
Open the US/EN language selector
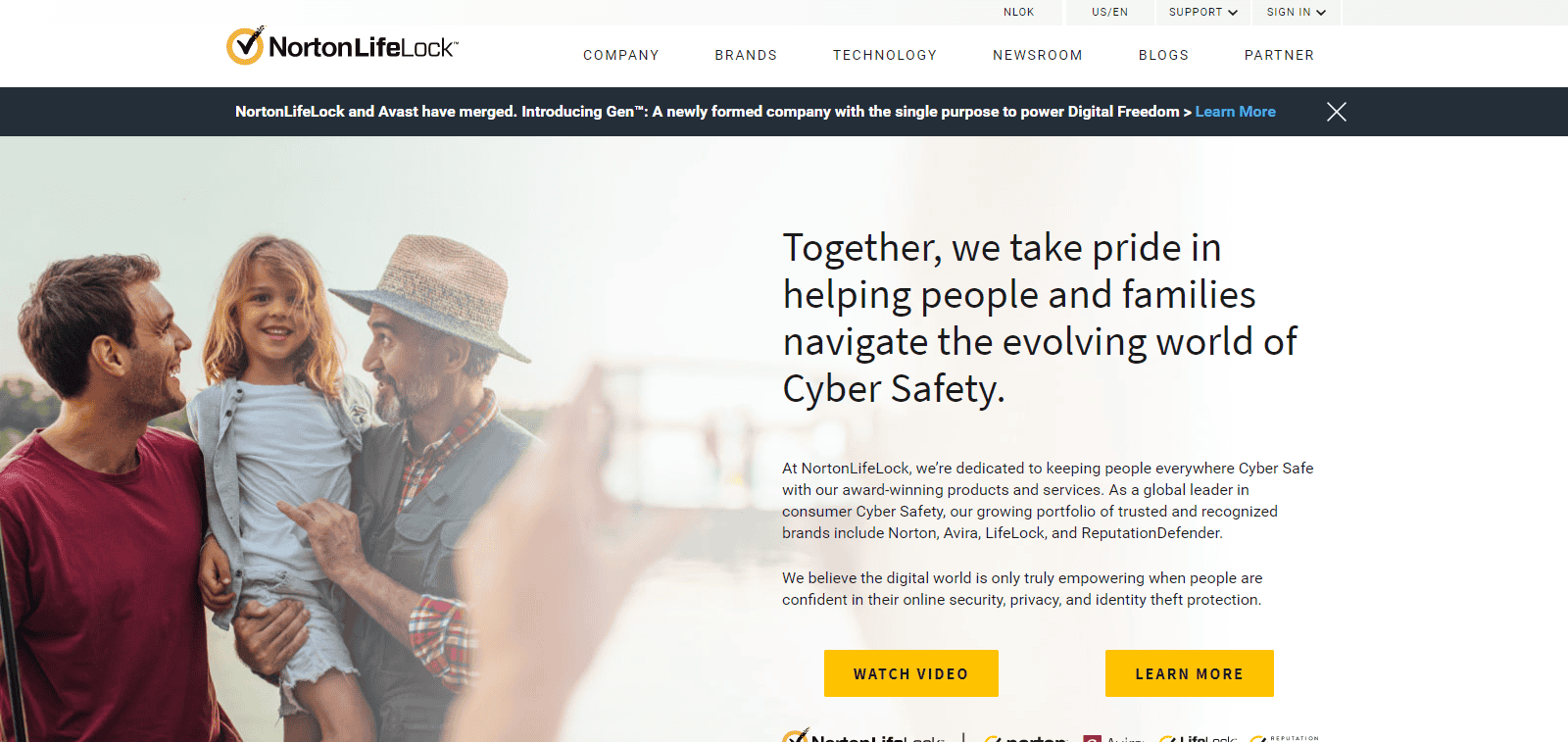(1109, 12)
